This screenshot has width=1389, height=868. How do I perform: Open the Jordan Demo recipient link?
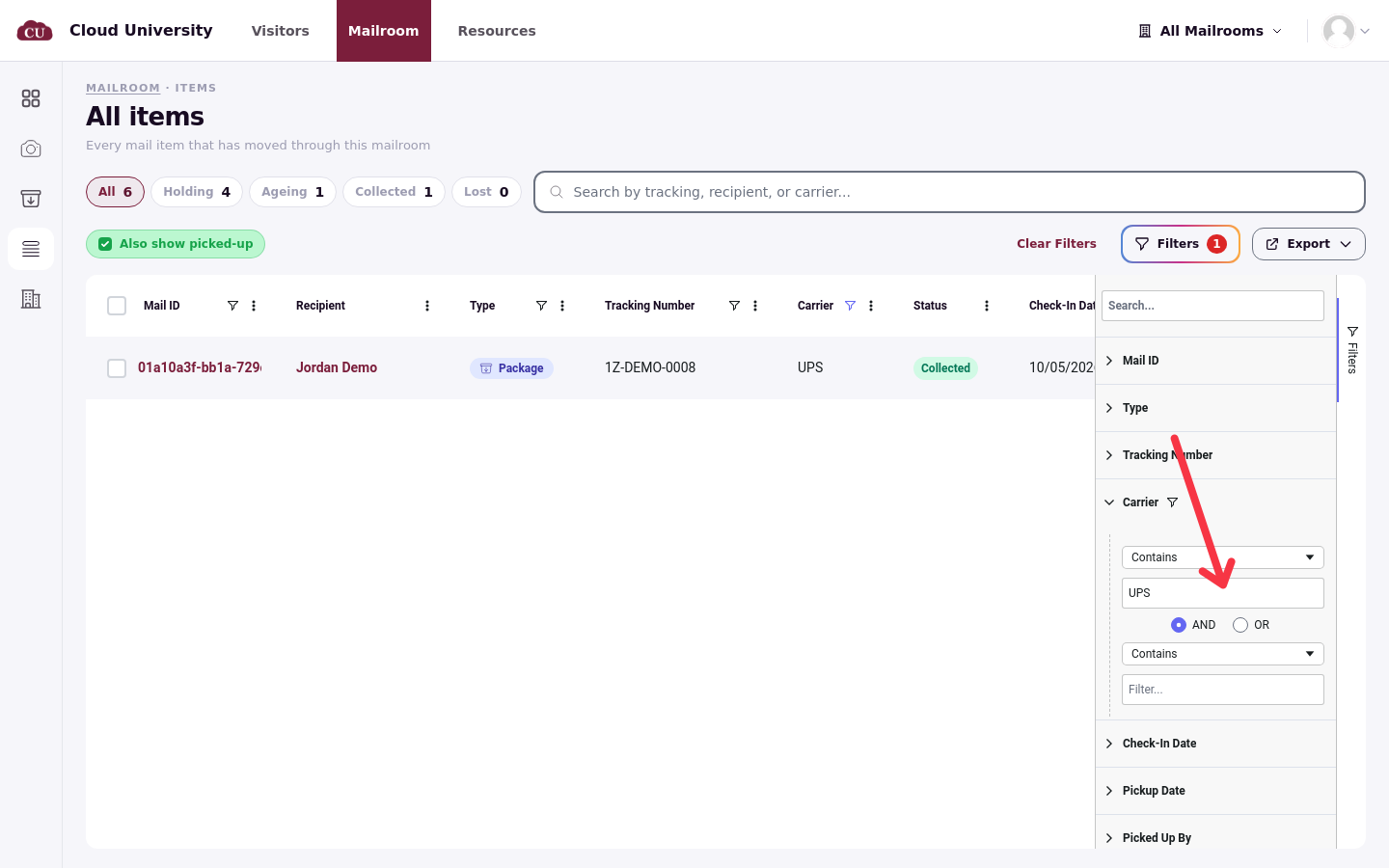point(337,367)
